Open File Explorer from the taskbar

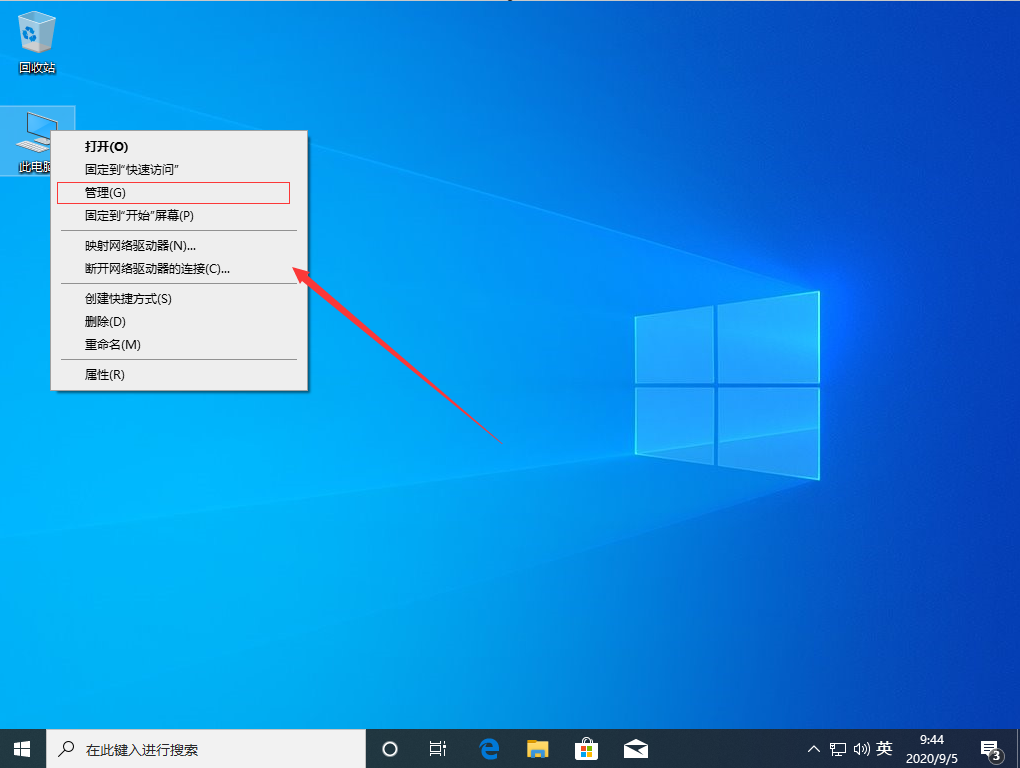click(x=537, y=748)
